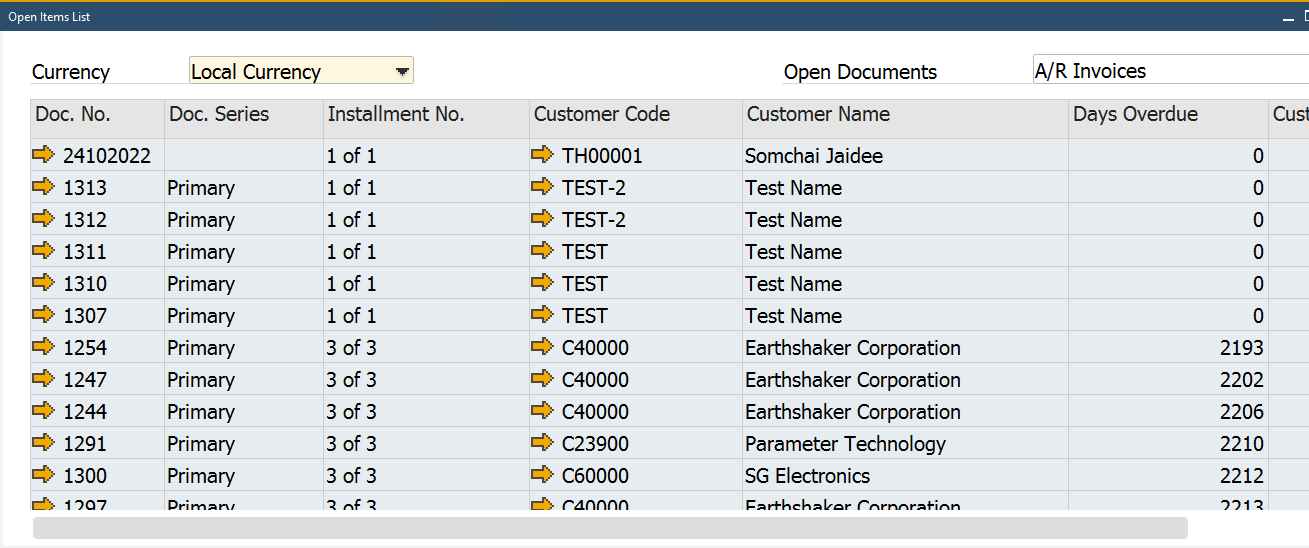Select the Somchai Jaidee customer name cell
The image size is (1309, 548).
pos(906,156)
